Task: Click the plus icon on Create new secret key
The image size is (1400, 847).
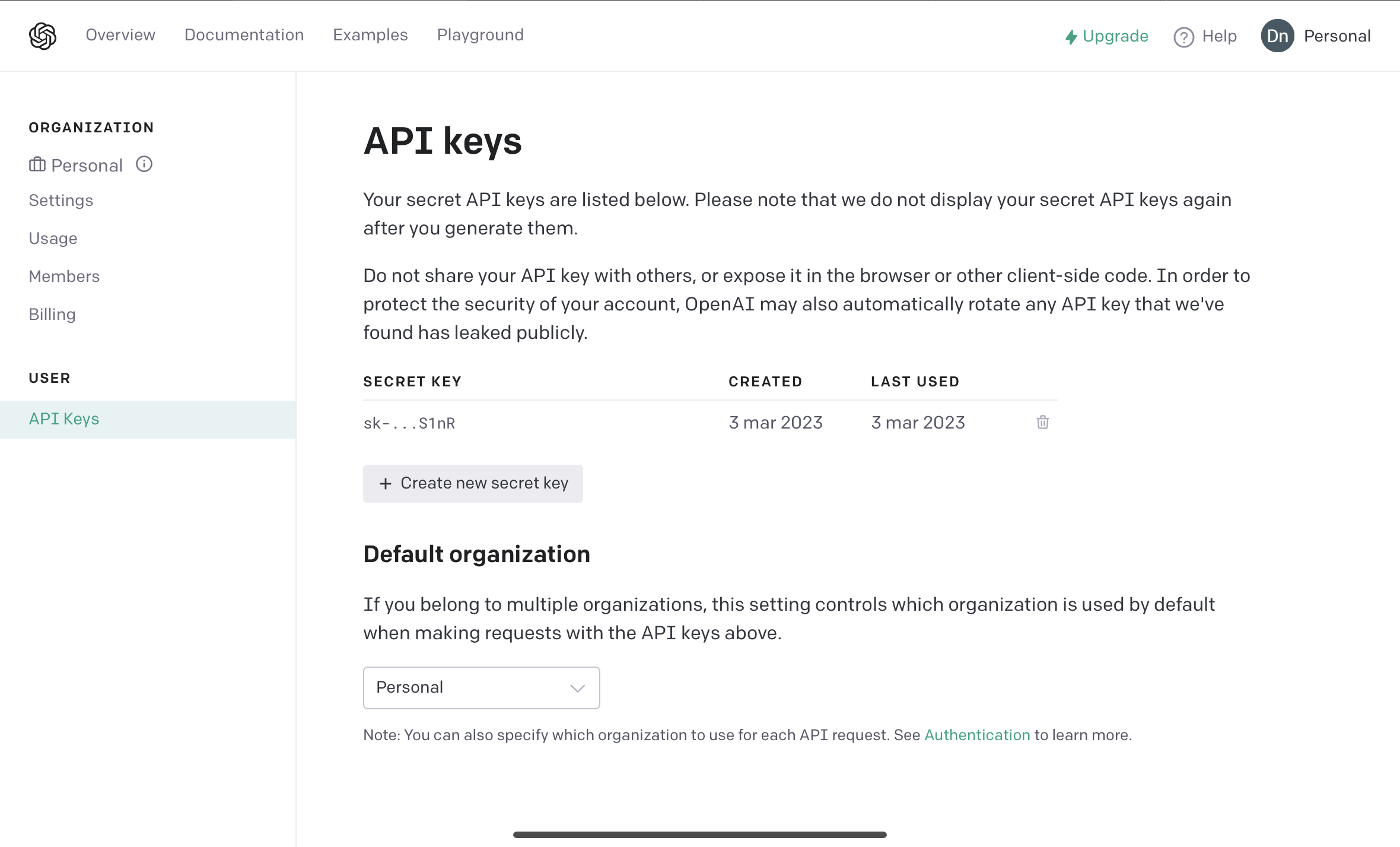Action: [386, 484]
